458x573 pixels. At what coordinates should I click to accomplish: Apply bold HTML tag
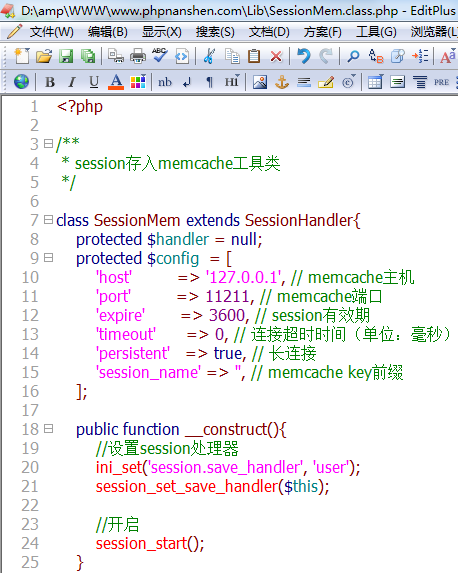coord(50,82)
